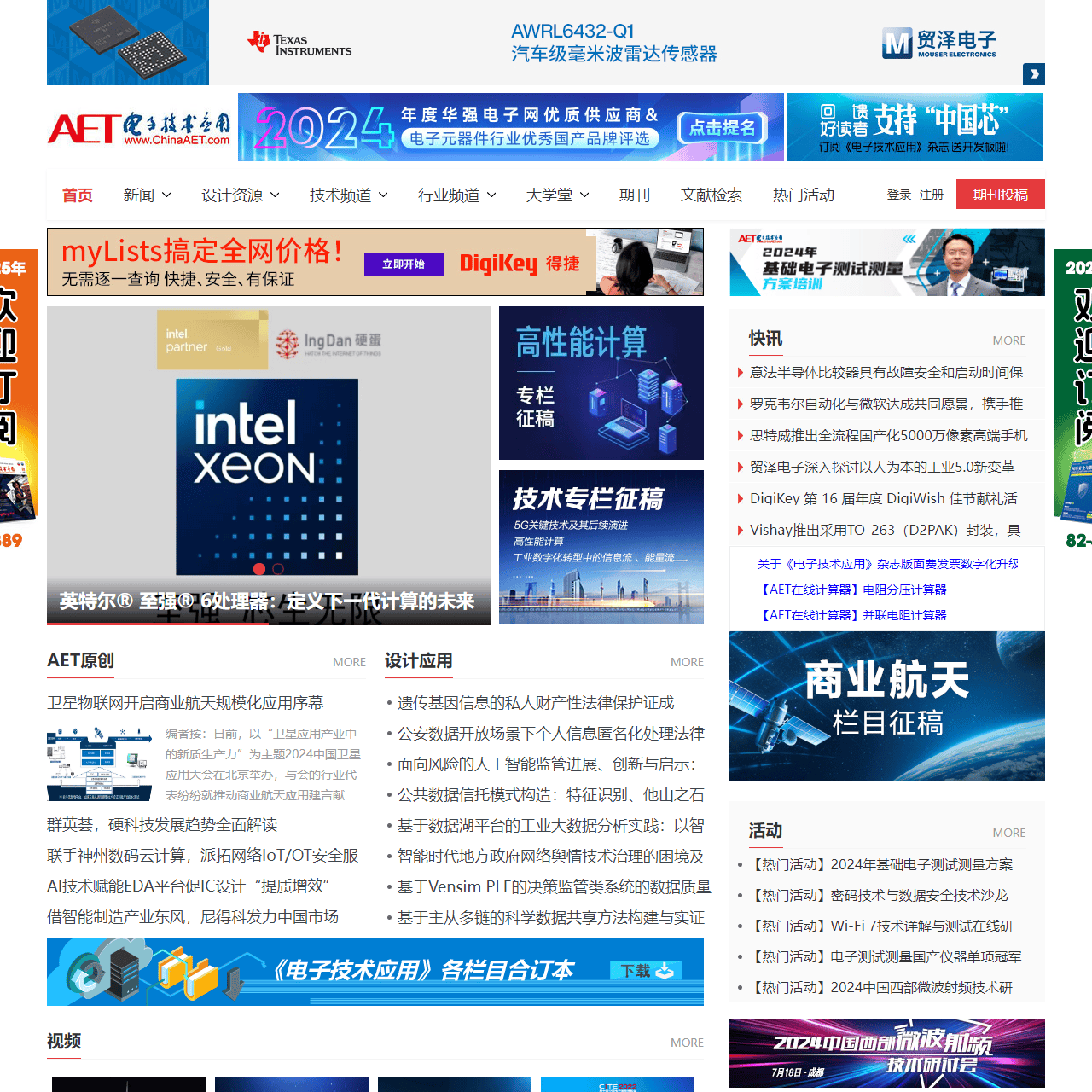
Task: Open the 技术专栏征稿 image
Action: coord(601,547)
